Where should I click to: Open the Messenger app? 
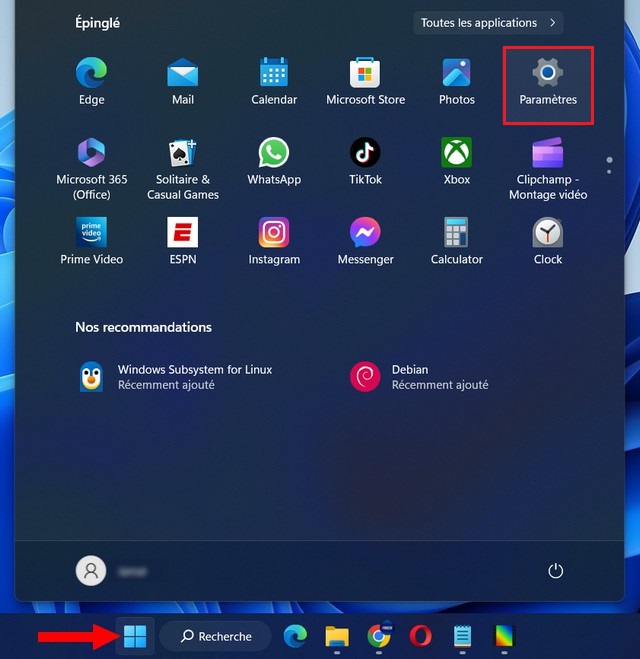[365, 242]
